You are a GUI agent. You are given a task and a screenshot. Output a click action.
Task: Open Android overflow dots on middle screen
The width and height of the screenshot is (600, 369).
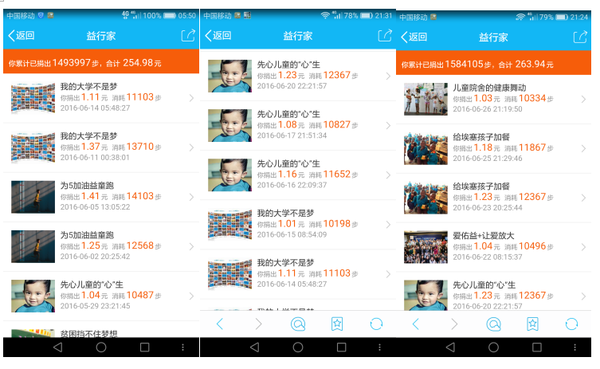click(380, 347)
